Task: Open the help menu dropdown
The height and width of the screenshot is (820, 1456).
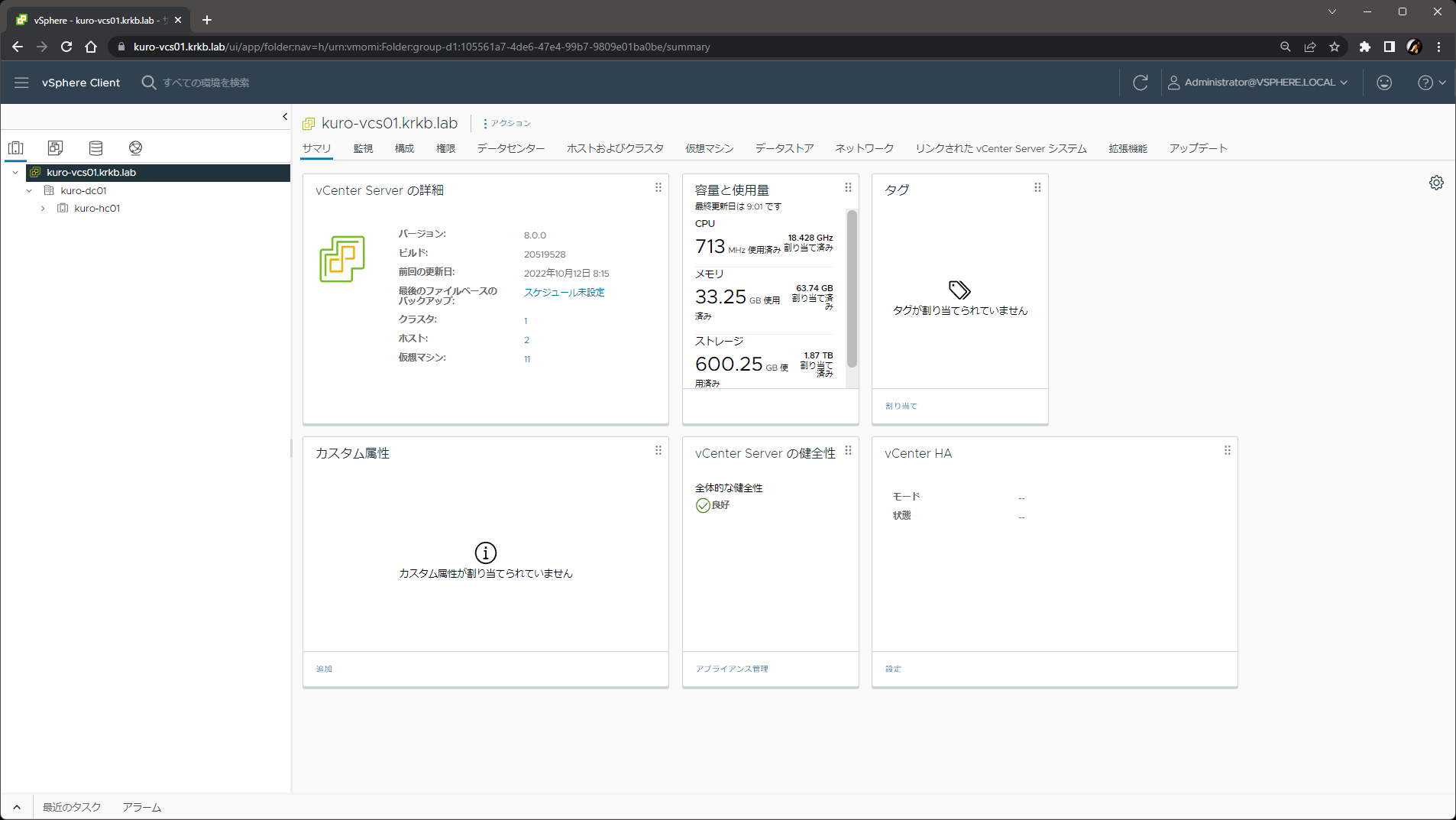Action: (1431, 83)
